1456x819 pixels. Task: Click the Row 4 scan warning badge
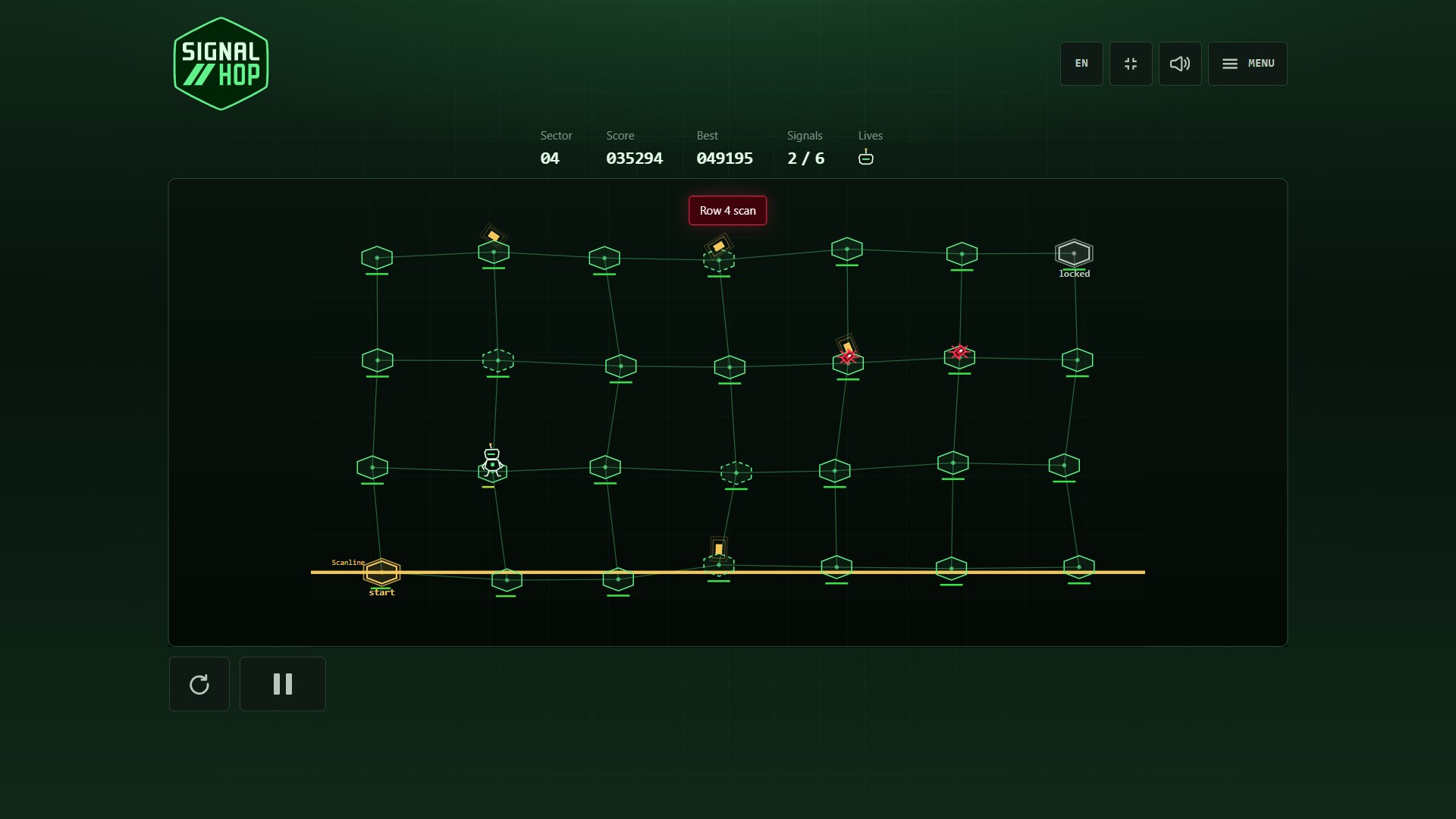pos(727,211)
